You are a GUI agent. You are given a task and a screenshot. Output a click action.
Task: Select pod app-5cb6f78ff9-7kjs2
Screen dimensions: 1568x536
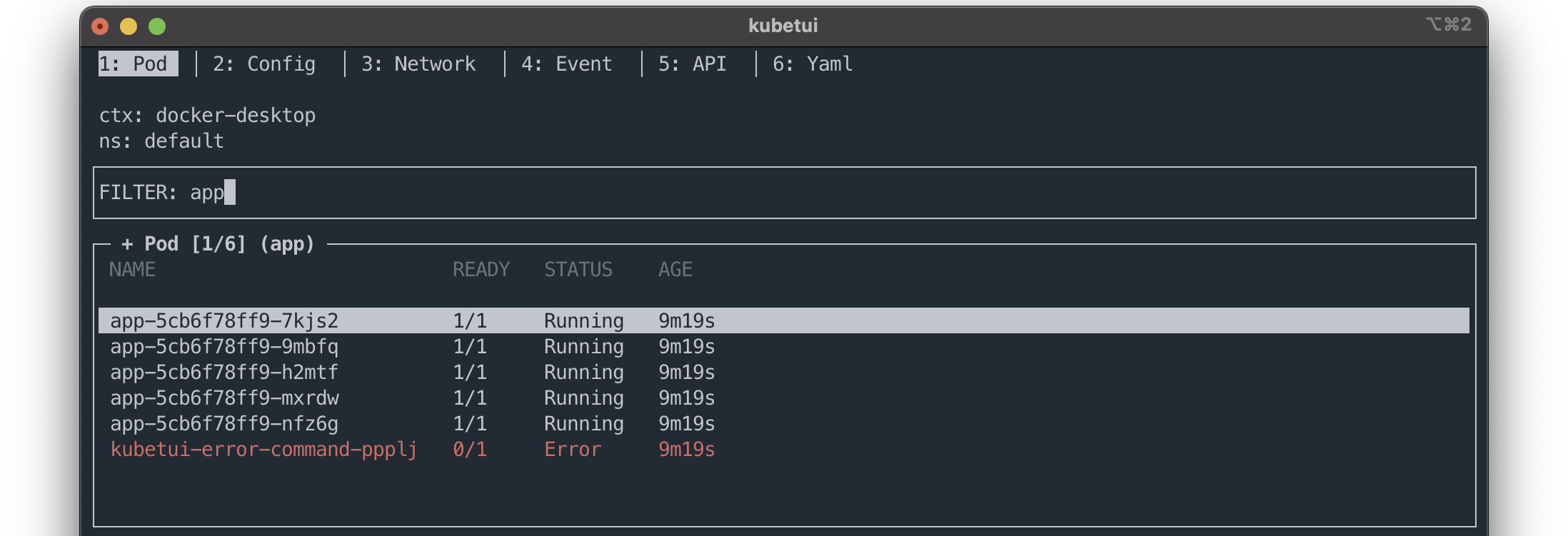tap(784, 320)
